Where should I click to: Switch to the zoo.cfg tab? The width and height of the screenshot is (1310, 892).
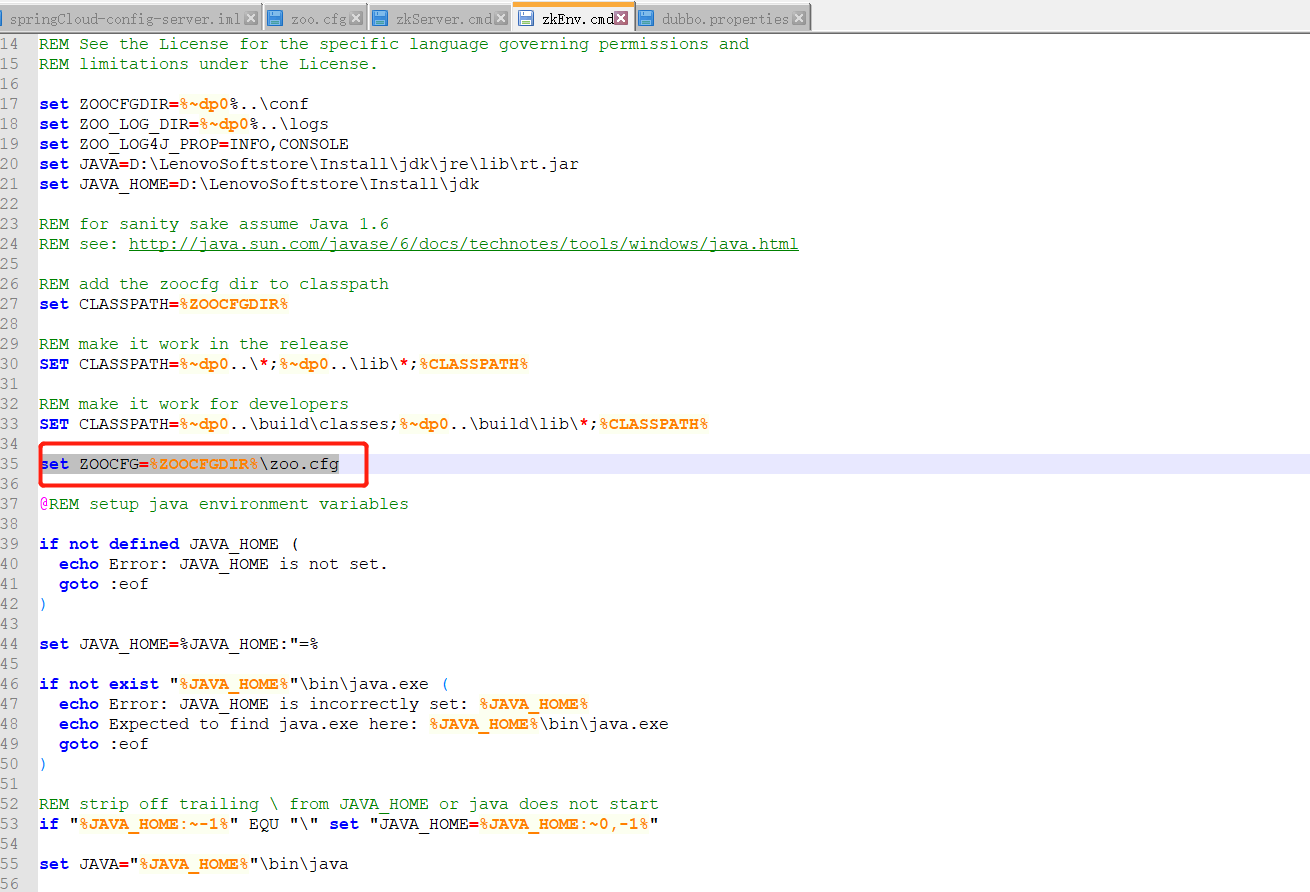pyautogui.click(x=315, y=18)
